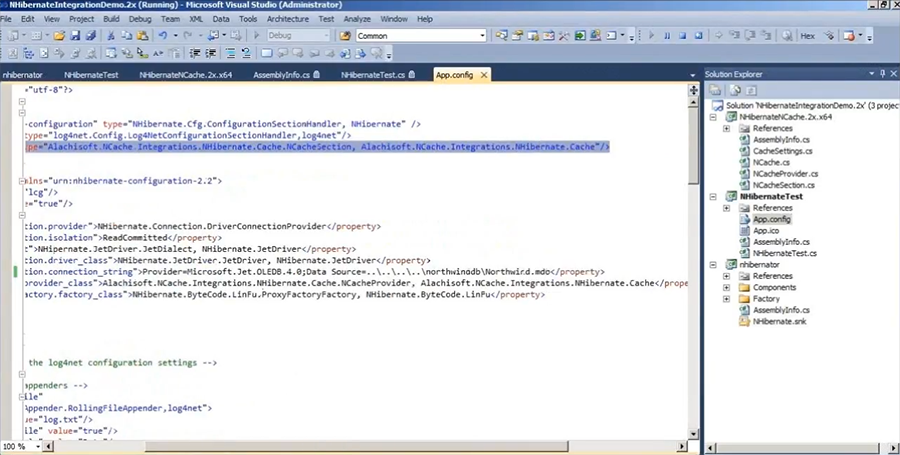Click Solution Explorer Refresh icon
900x455 pixels.
point(751,90)
